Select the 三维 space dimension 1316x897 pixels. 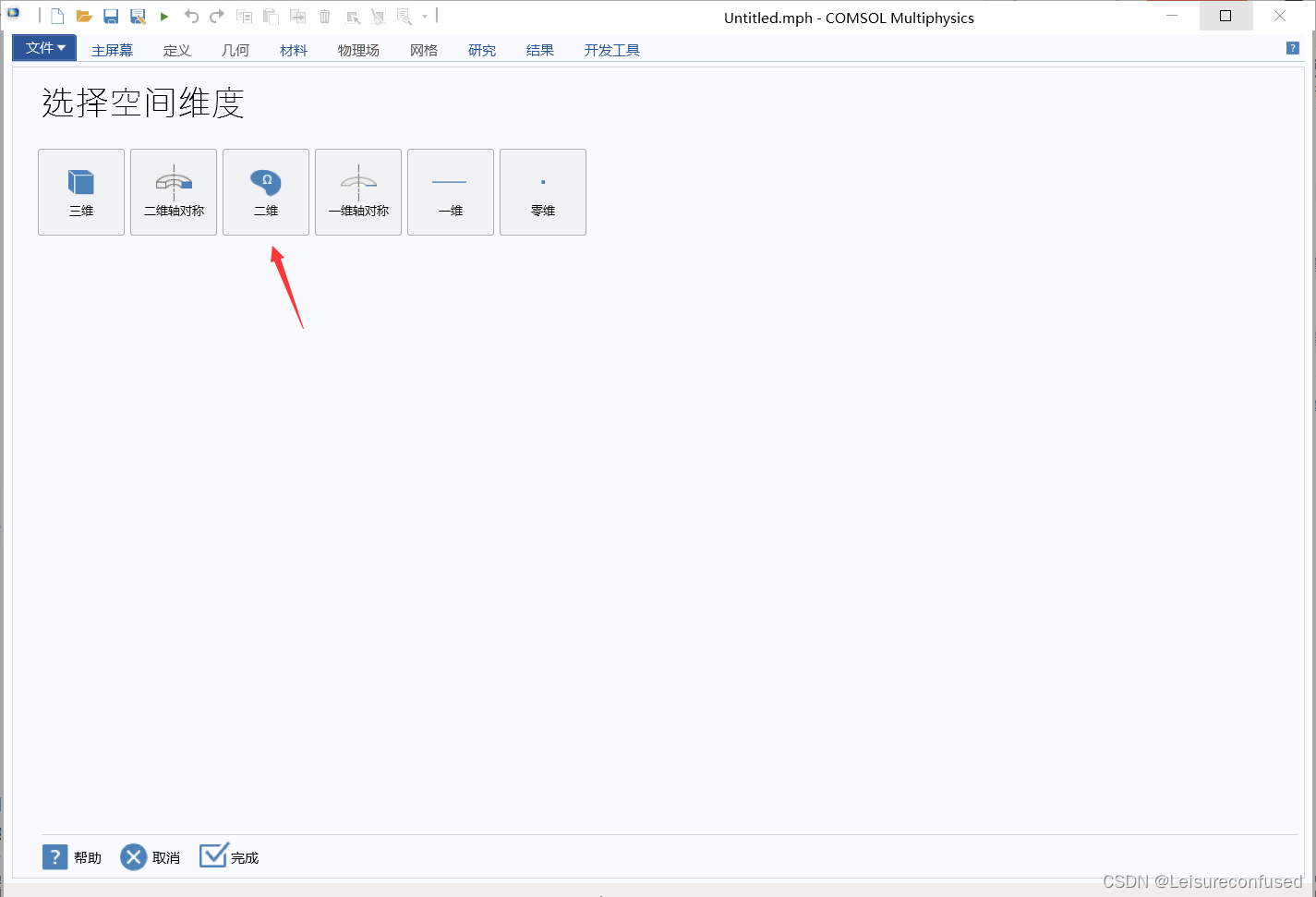(x=81, y=192)
